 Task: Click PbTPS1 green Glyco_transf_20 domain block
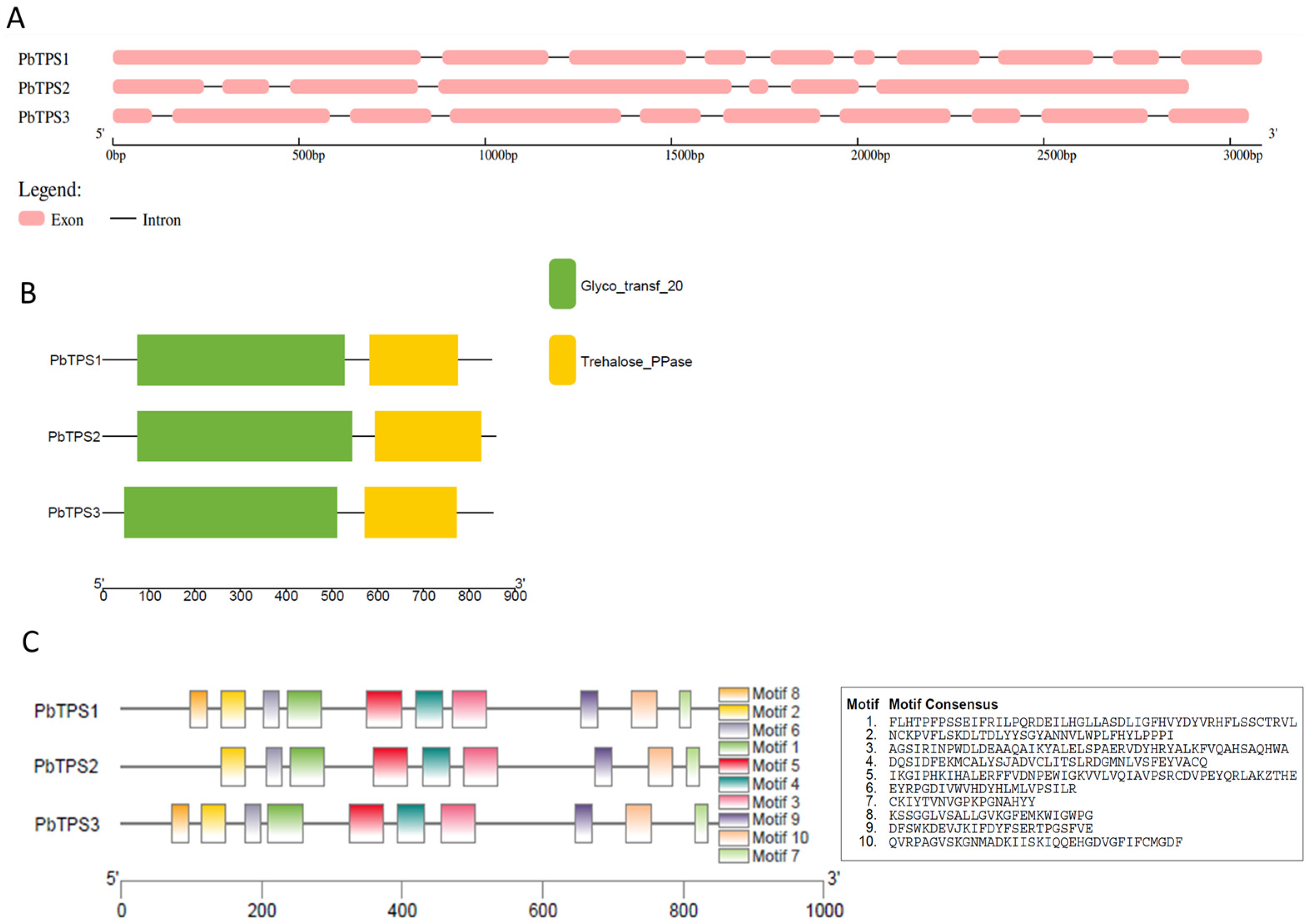point(241,360)
